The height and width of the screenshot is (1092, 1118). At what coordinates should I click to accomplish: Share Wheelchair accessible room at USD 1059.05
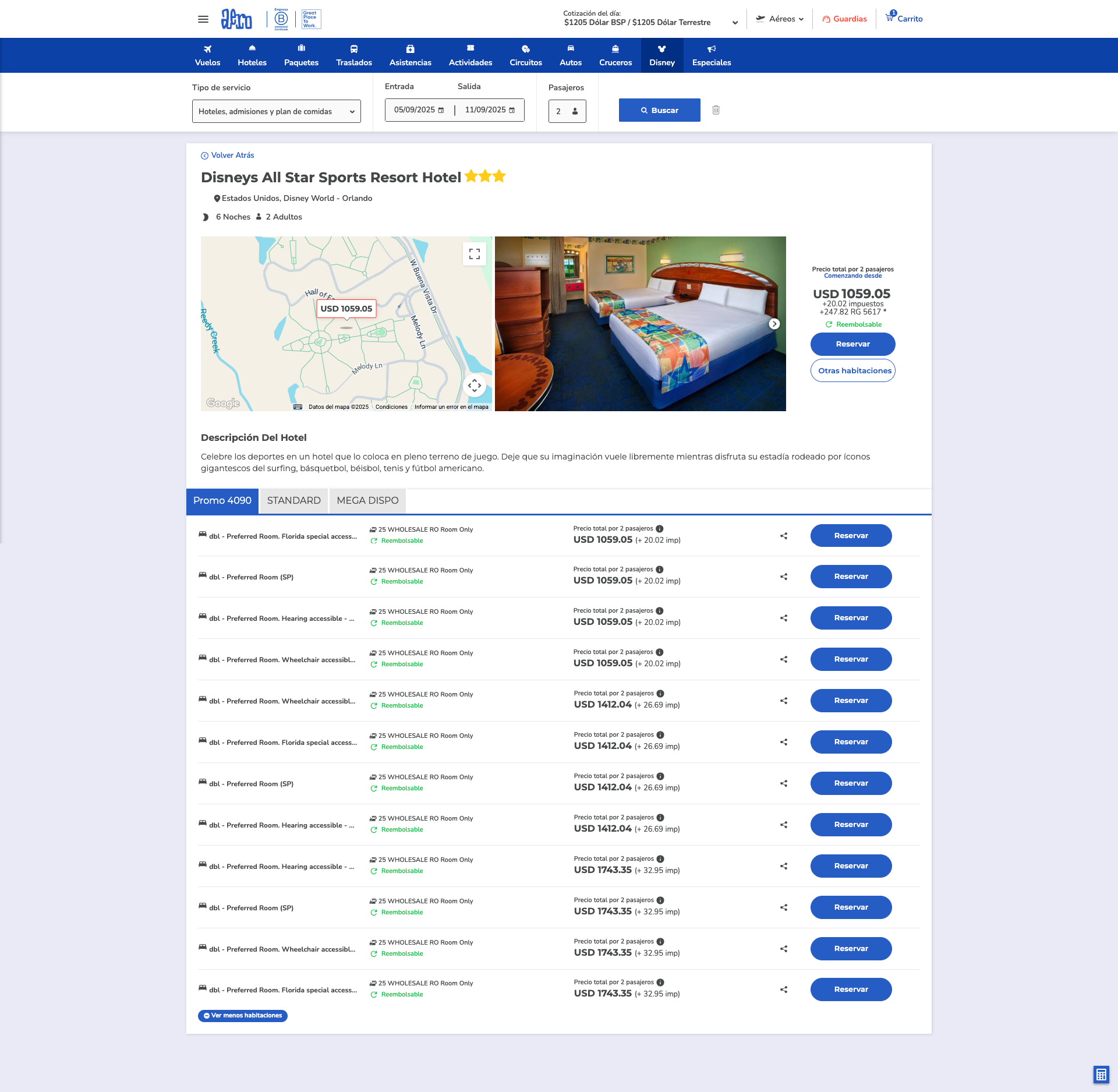[784, 659]
